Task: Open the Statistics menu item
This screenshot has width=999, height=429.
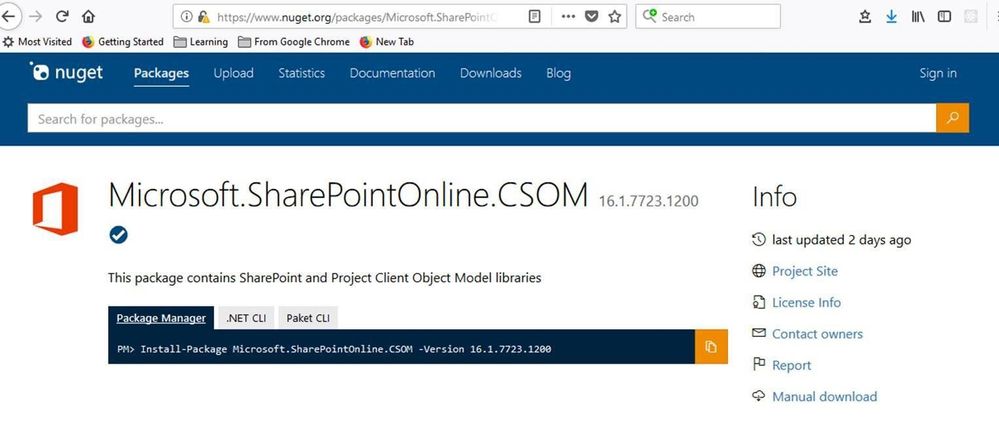Action: [301, 73]
